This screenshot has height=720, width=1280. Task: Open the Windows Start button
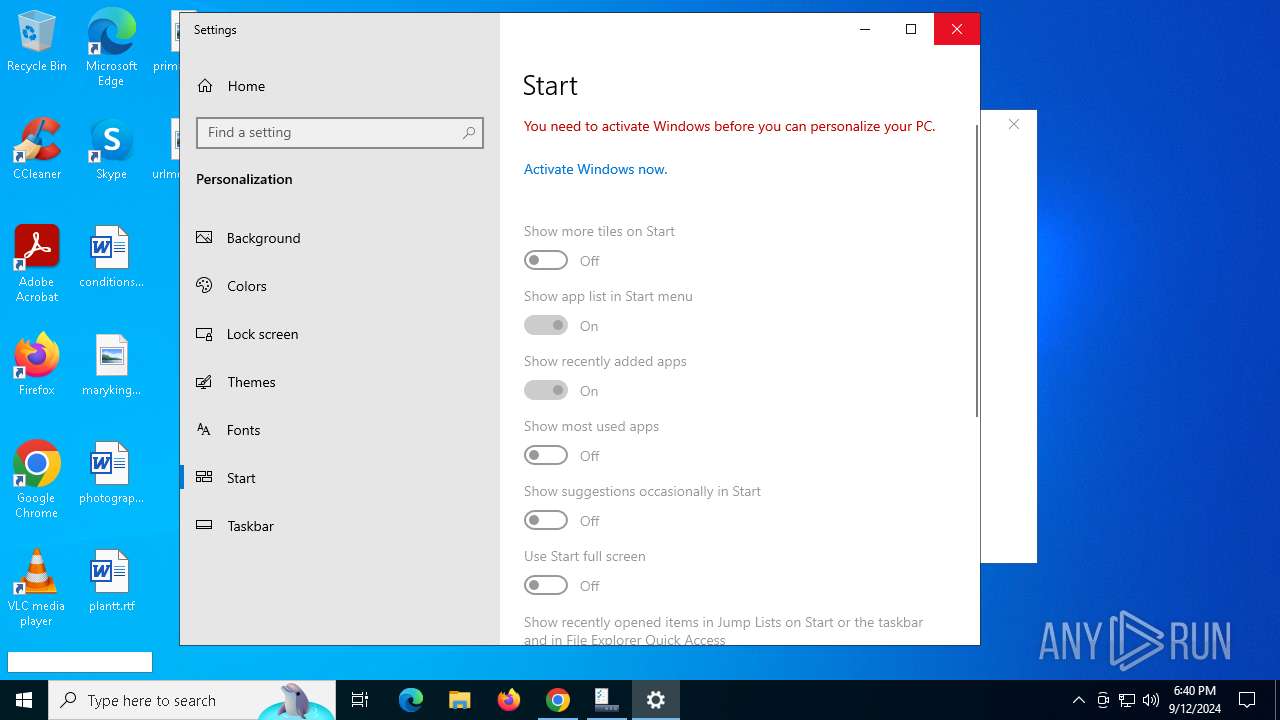(x=24, y=700)
